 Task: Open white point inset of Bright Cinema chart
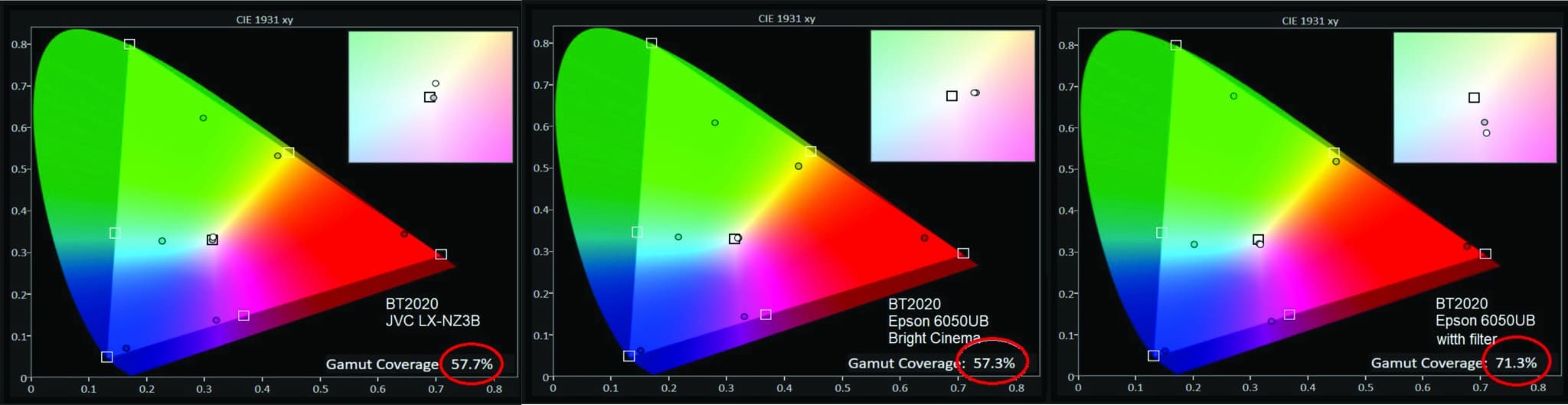[952, 96]
